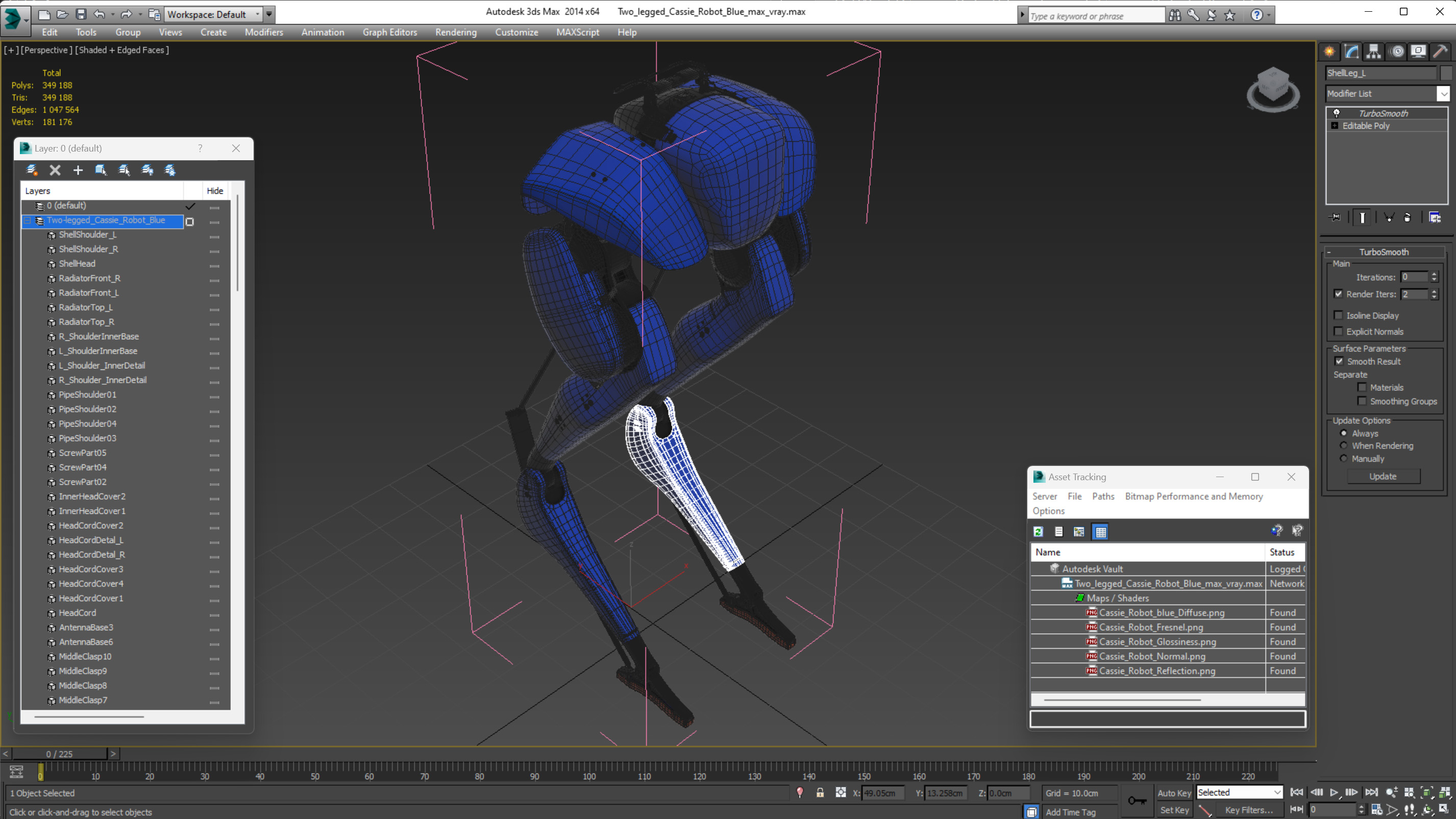
Task: Click the TurboSmooth Update button
Action: (x=1383, y=477)
